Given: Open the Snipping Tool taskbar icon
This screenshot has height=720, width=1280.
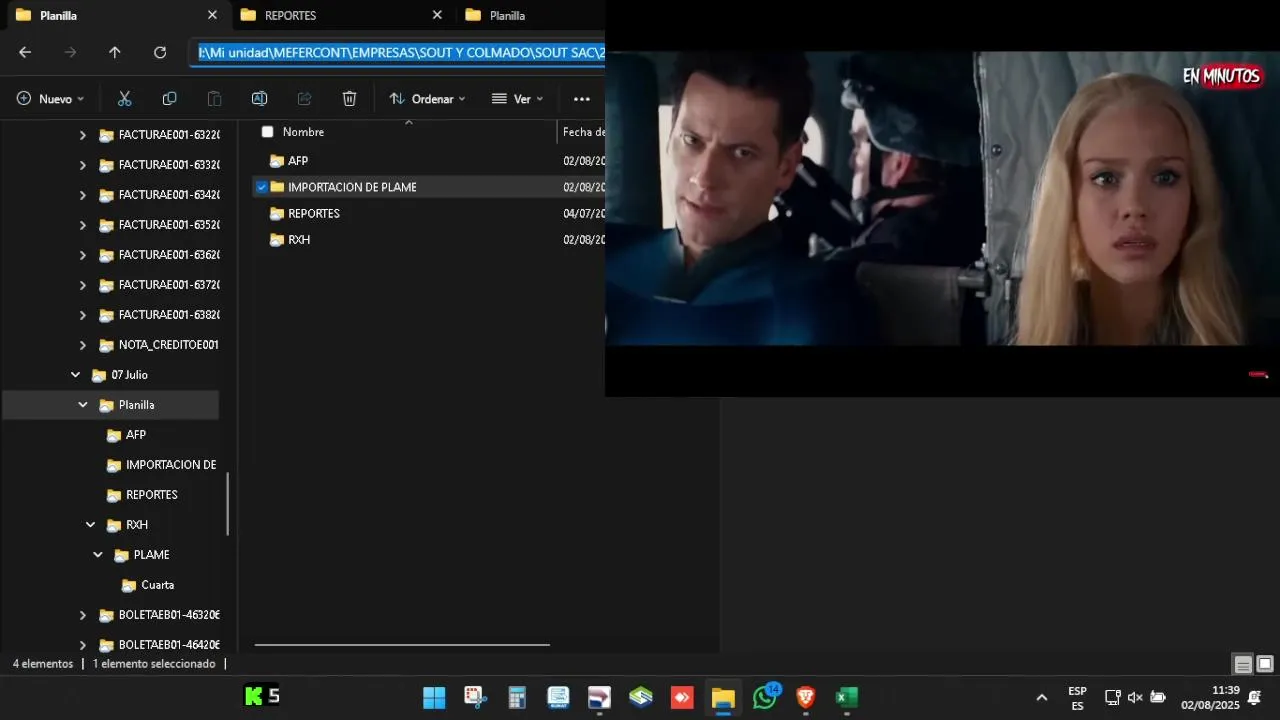Looking at the screenshot, I should (x=475, y=697).
